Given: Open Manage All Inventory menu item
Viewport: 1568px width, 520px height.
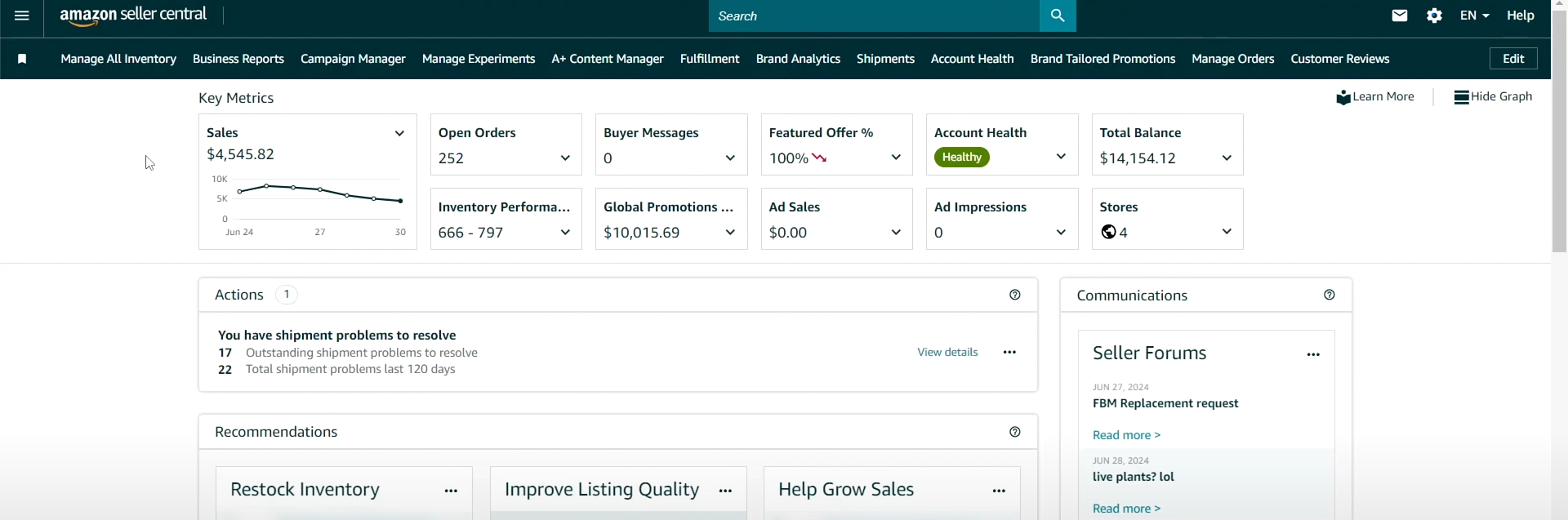Looking at the screenshot, I should 118,59.
